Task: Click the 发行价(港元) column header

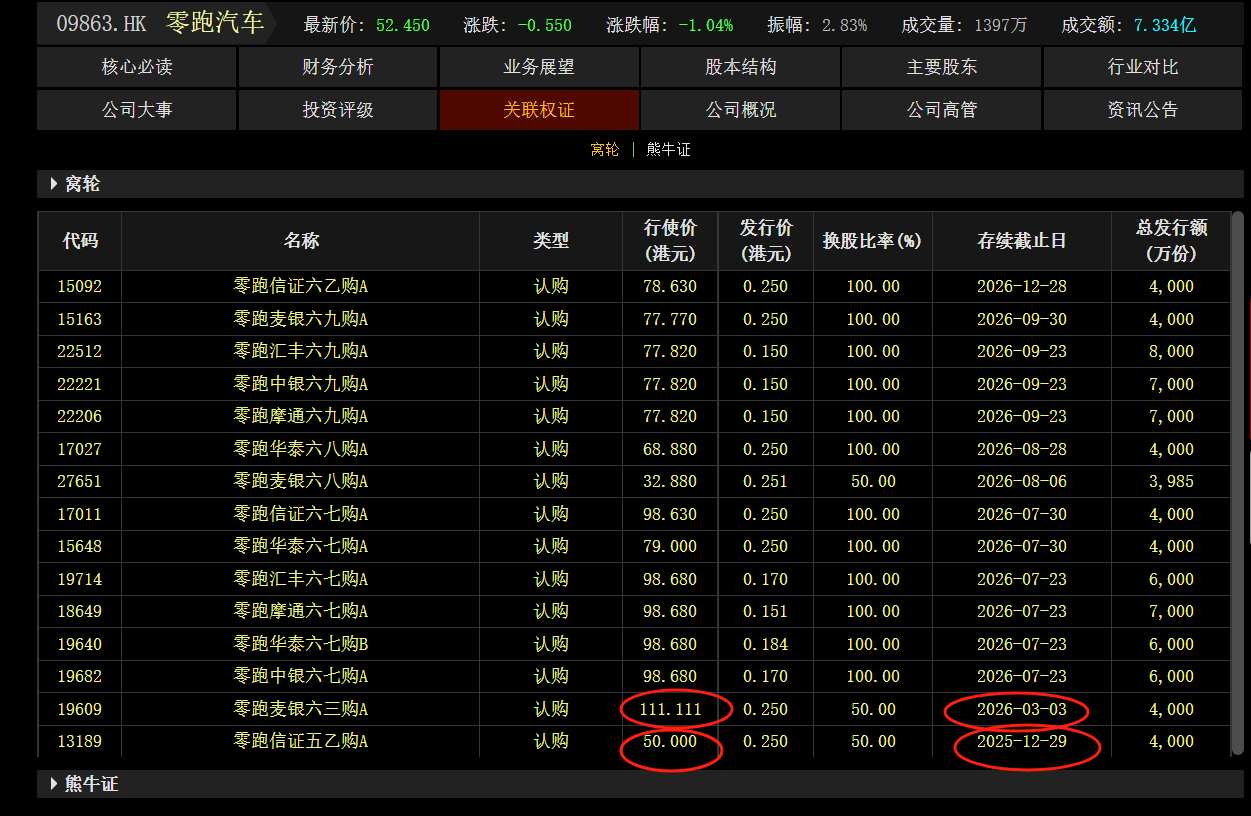Action: (x=766, y=241)
